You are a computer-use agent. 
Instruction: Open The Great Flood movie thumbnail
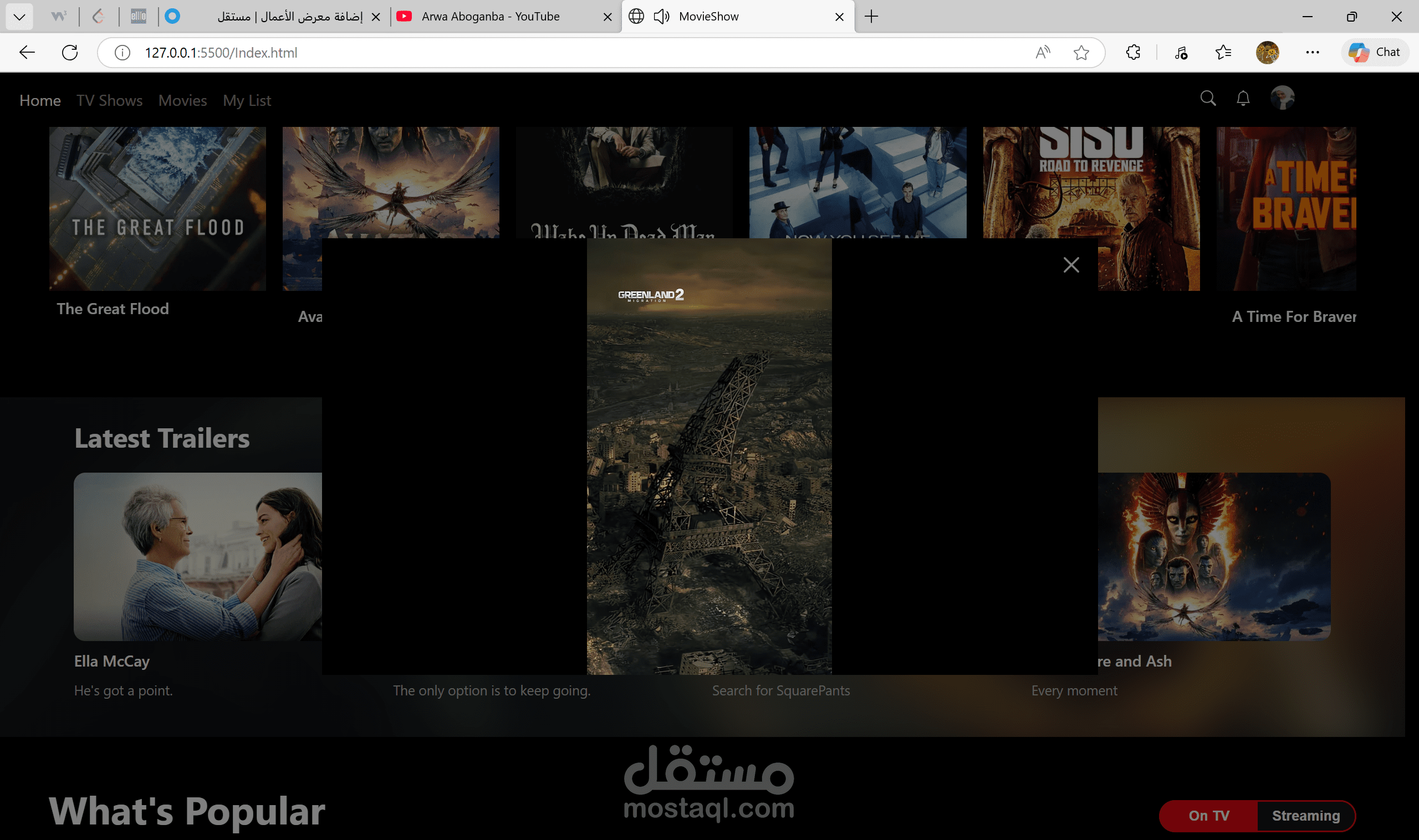[x=157, y=208]
